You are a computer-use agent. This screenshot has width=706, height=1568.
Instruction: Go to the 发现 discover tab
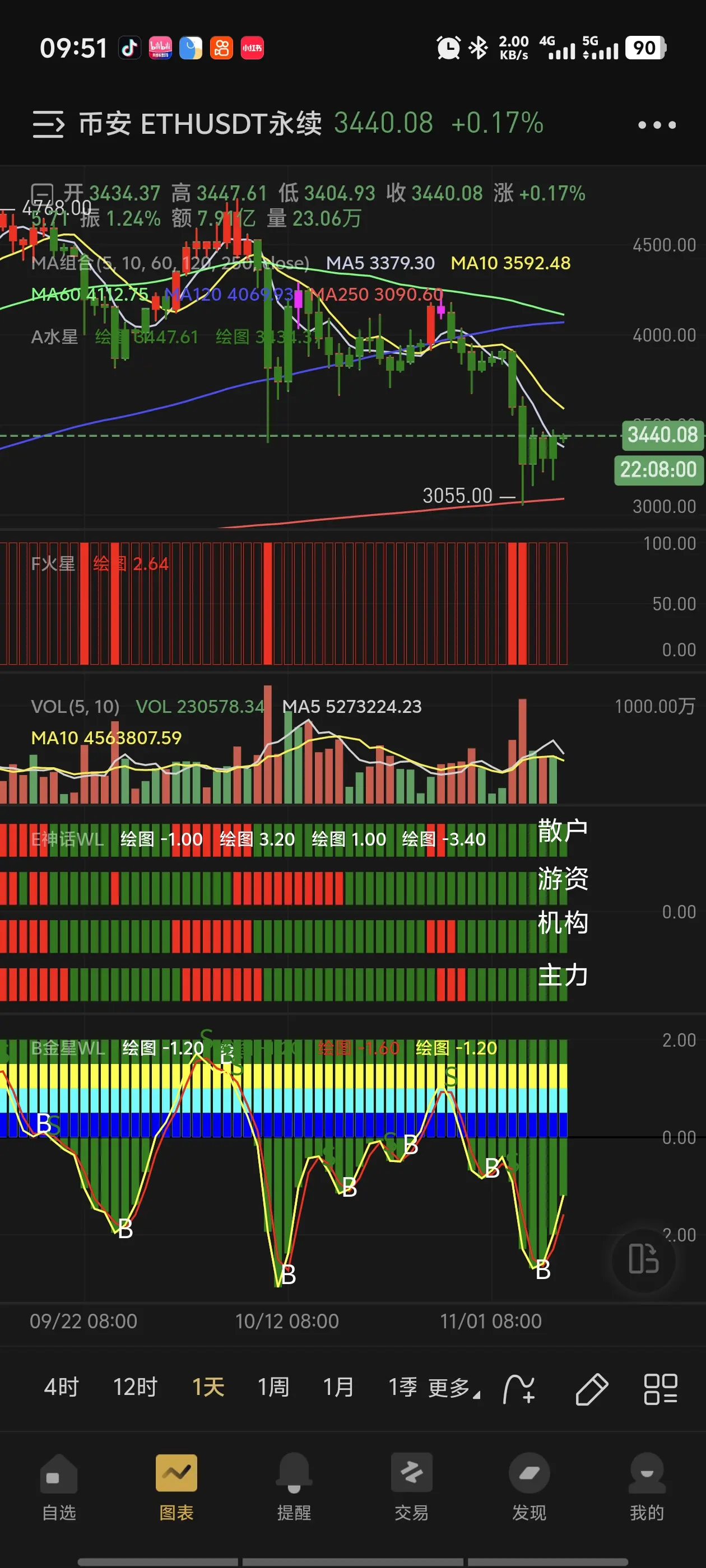point(529,1487)
